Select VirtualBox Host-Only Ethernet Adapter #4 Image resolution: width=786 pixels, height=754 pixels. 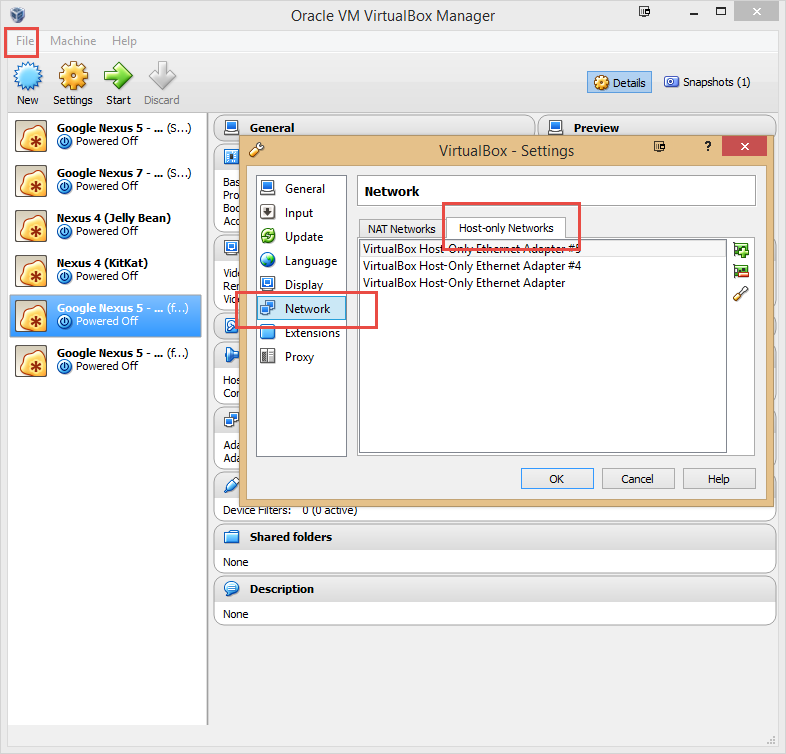pyautogui.click(x=542, y=266)
